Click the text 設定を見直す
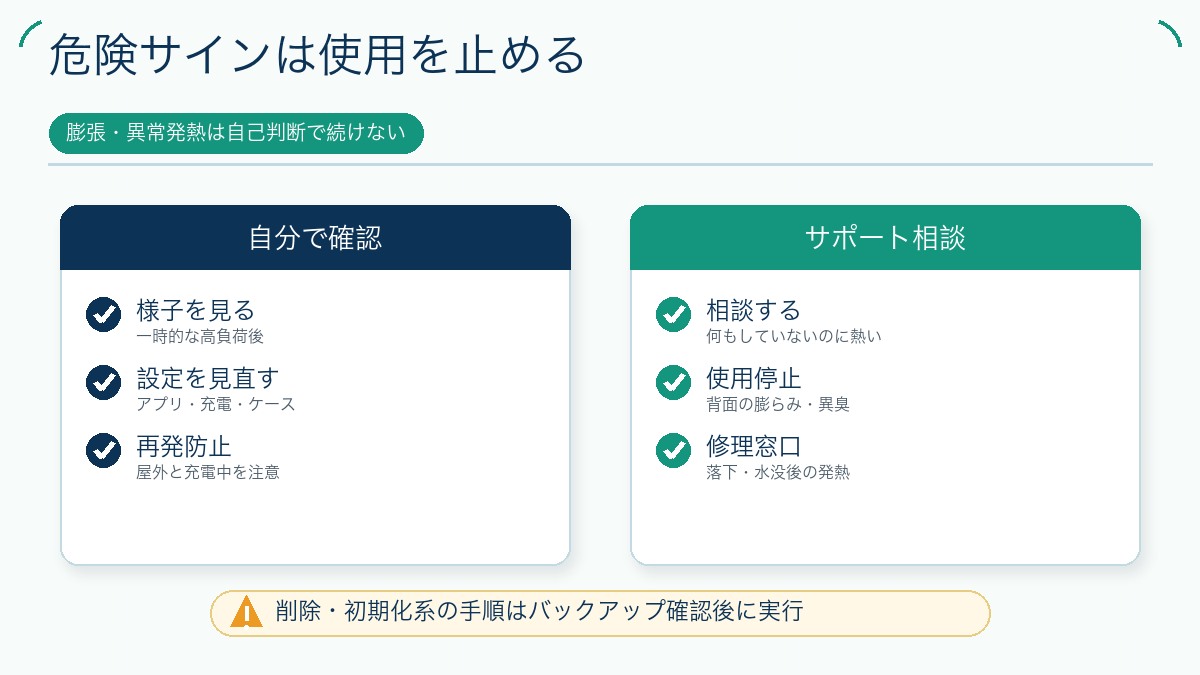The height and width of the screenshot is (675, 1200). (x=208, y=378)
